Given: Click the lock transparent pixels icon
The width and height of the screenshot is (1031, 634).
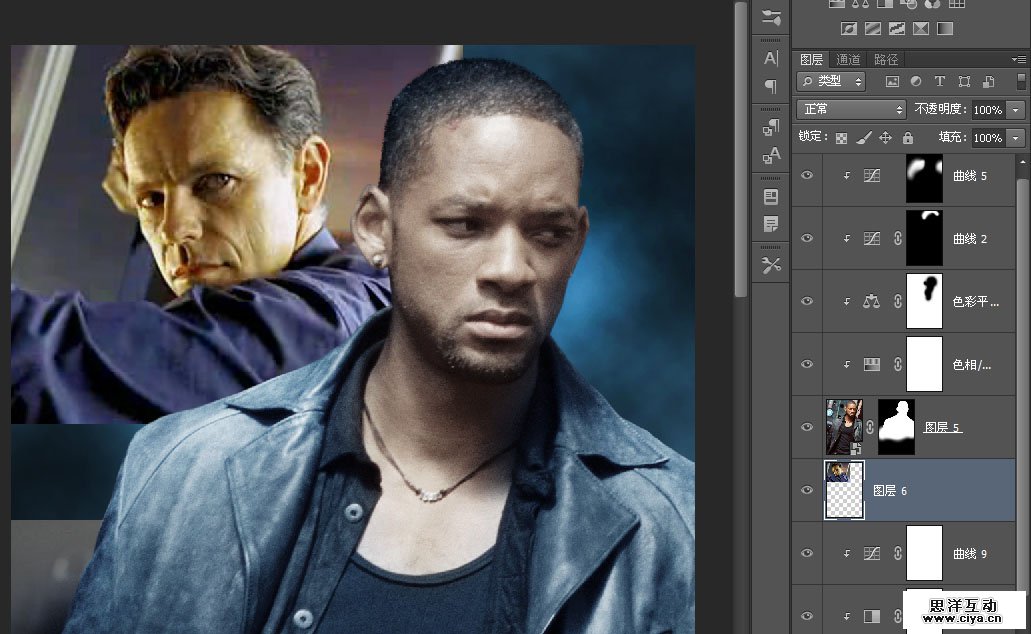Looking at the screenshot, I should pos(841,137).
